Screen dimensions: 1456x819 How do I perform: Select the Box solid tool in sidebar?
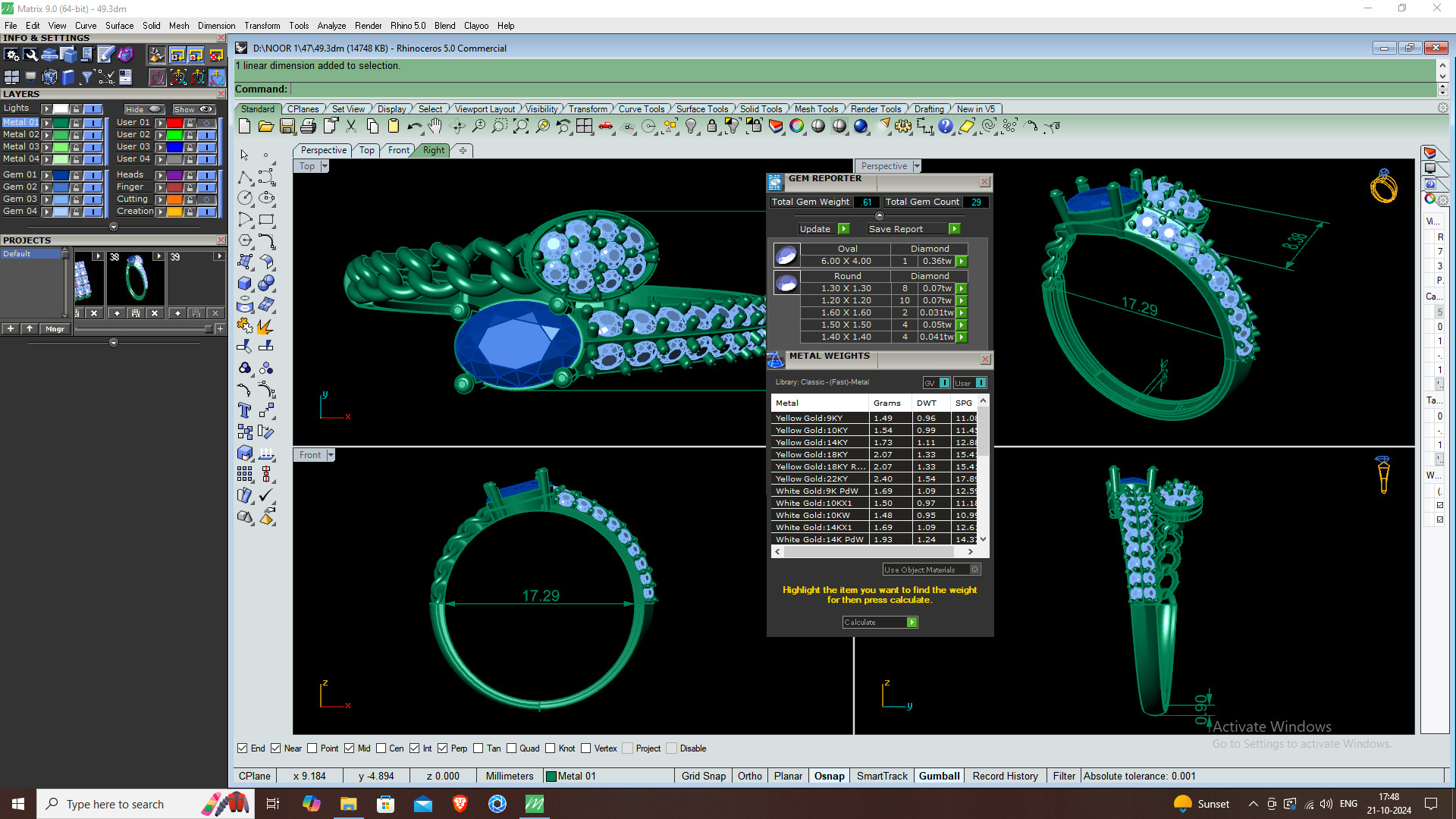click(x=245, y=284)
